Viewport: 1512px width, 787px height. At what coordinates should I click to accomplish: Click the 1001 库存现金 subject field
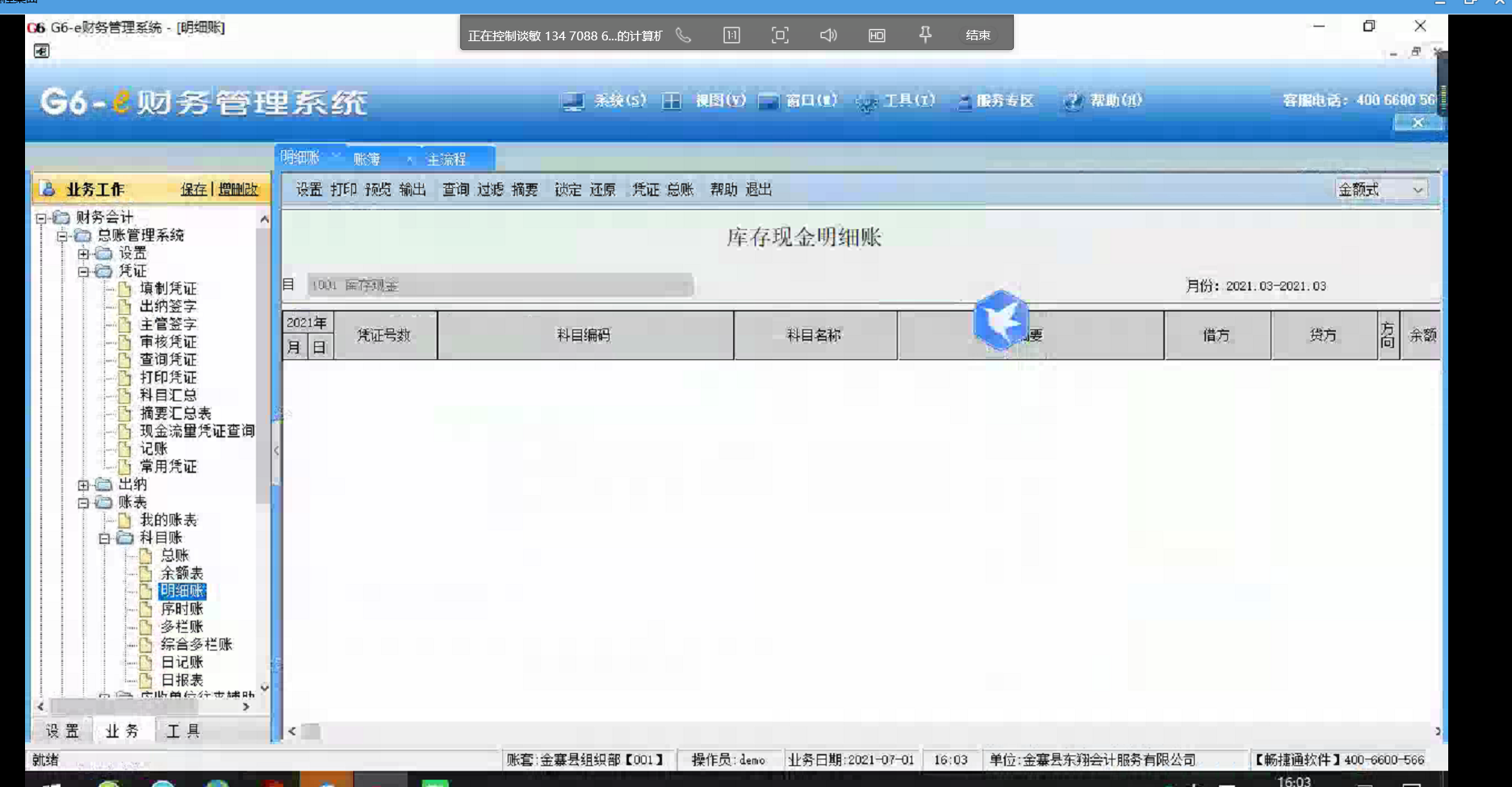(x=500, y=285)
